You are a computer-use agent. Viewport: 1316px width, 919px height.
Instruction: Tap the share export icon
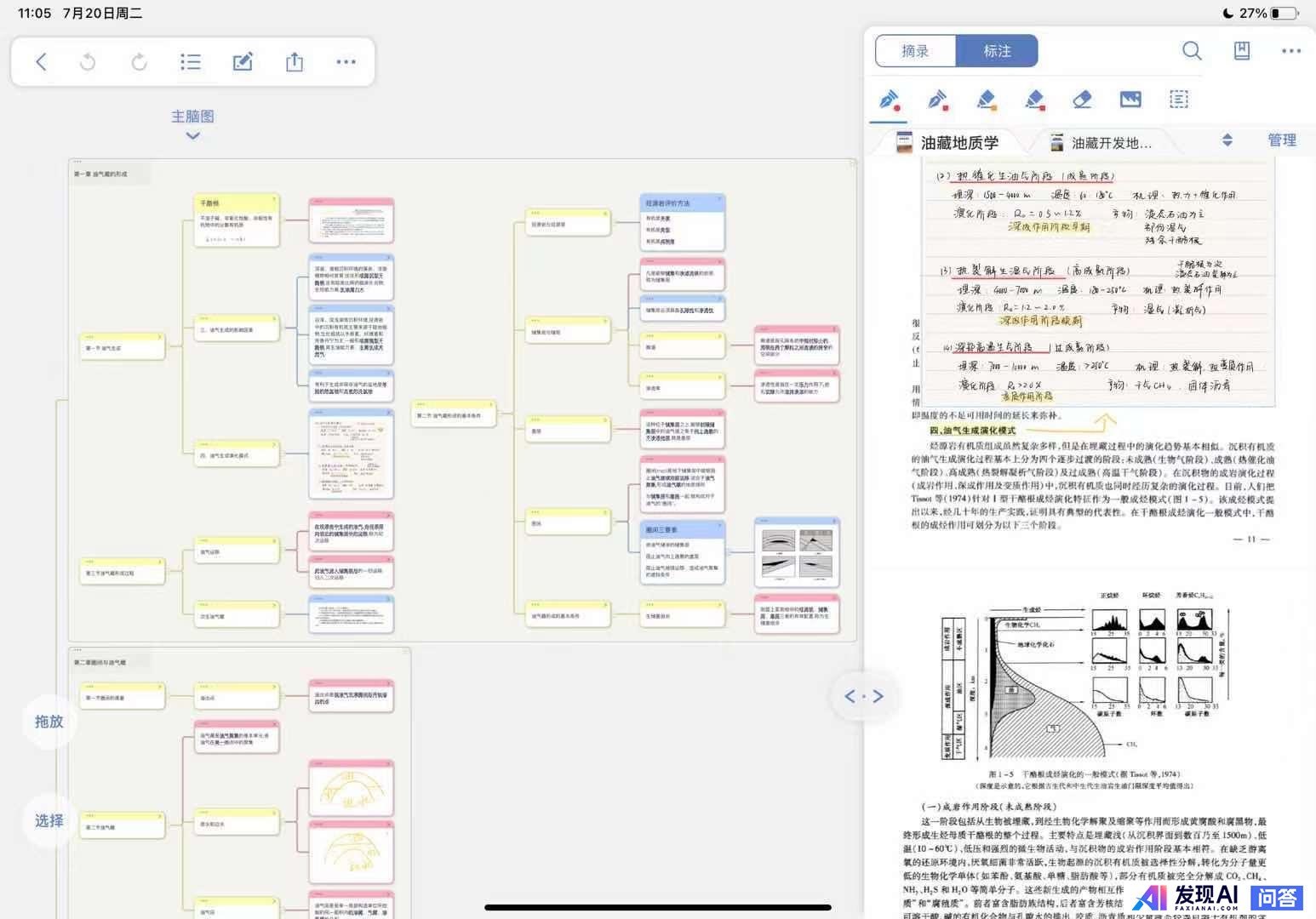[x=295, y=61]
